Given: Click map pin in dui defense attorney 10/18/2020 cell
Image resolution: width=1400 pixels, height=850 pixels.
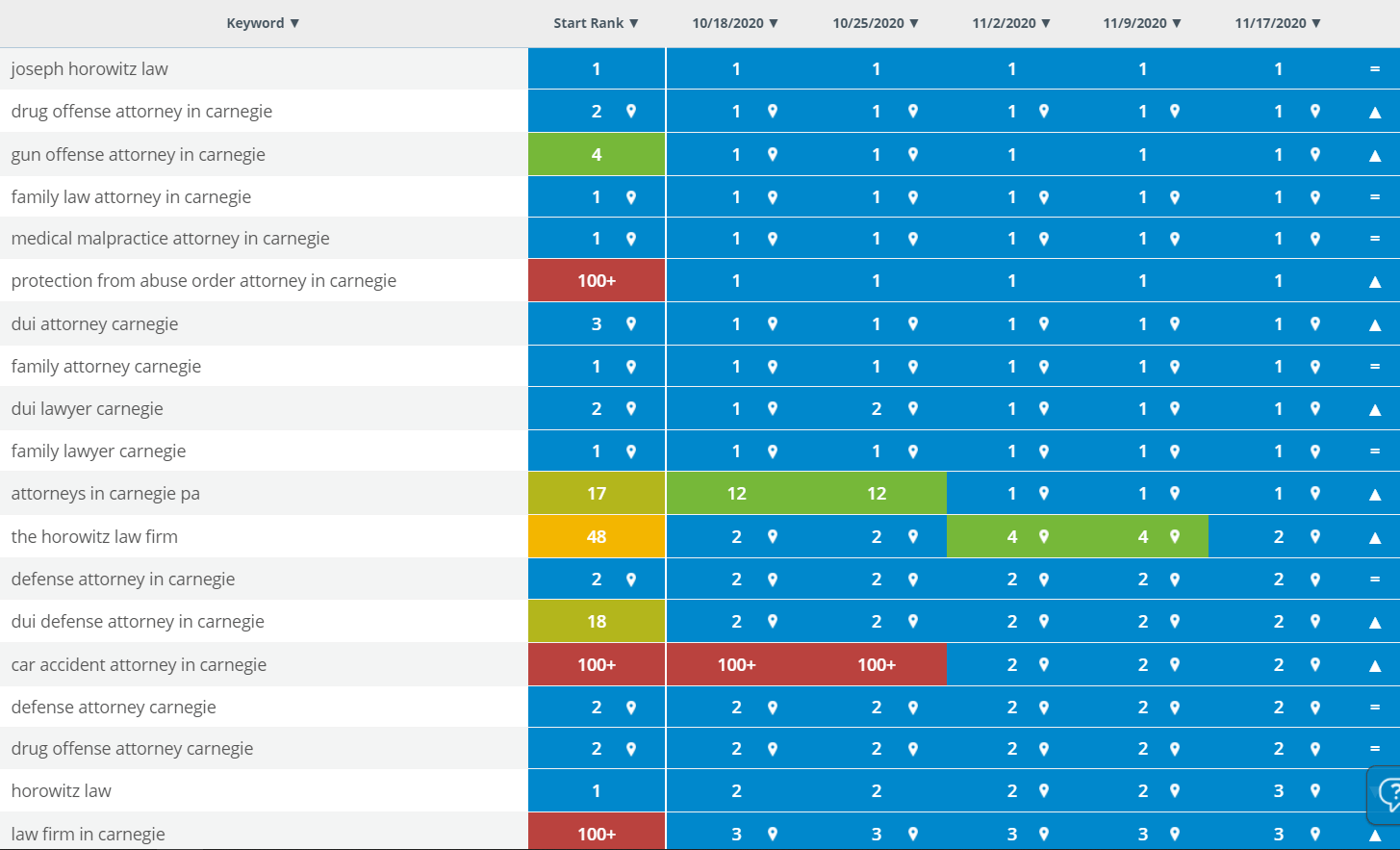Looking at the screenshot, I should [773, 621].
